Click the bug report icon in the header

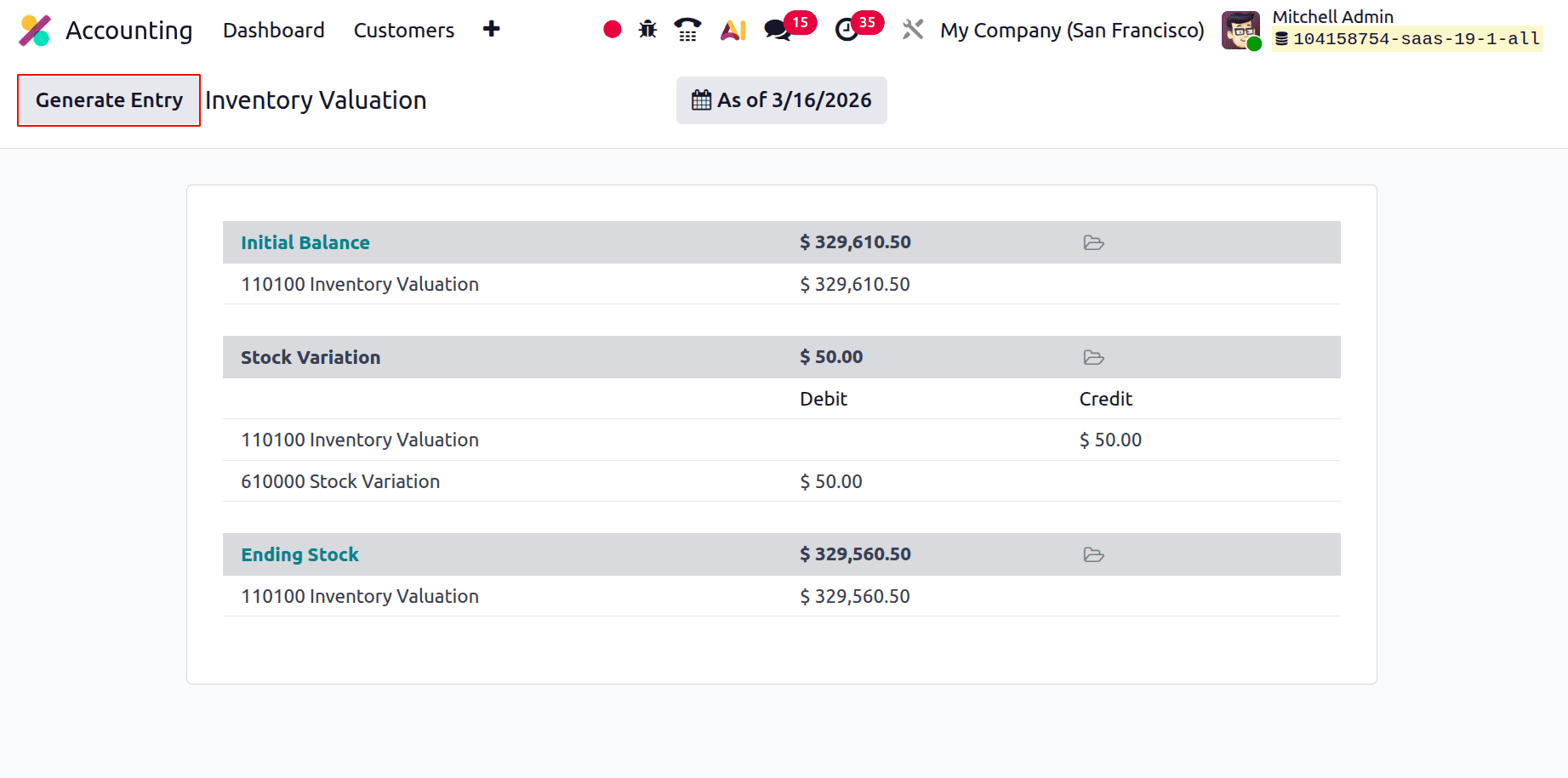(647, 28)
